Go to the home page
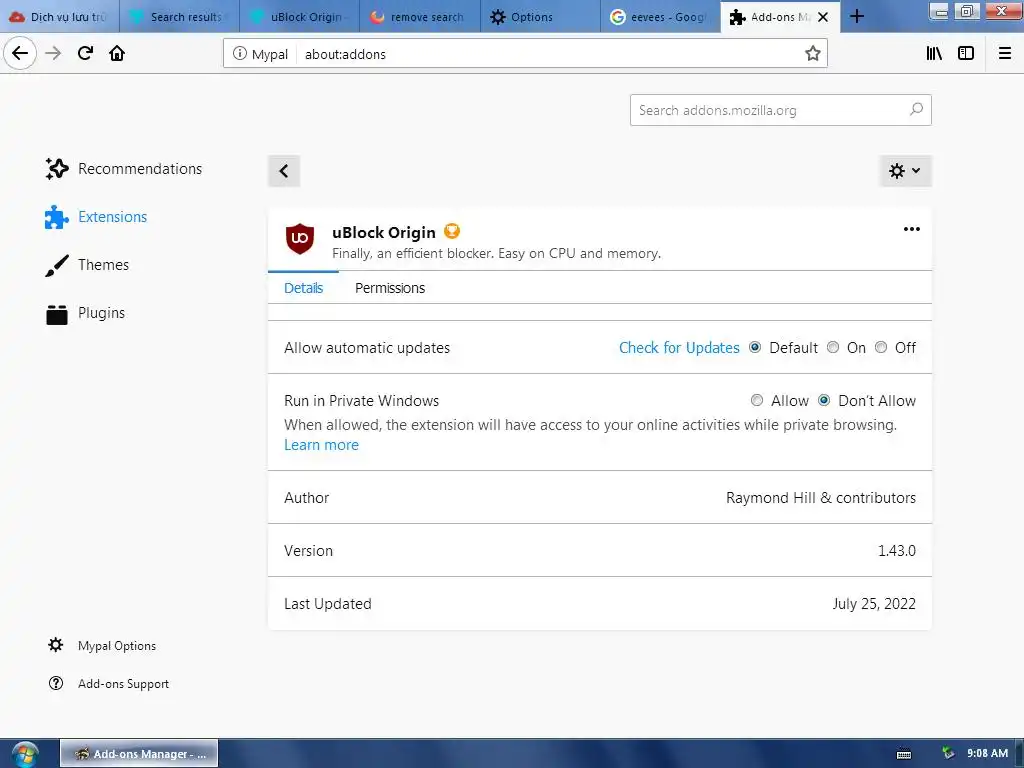The height and width of the screenshot is (768, 1024). coord(117,53)
